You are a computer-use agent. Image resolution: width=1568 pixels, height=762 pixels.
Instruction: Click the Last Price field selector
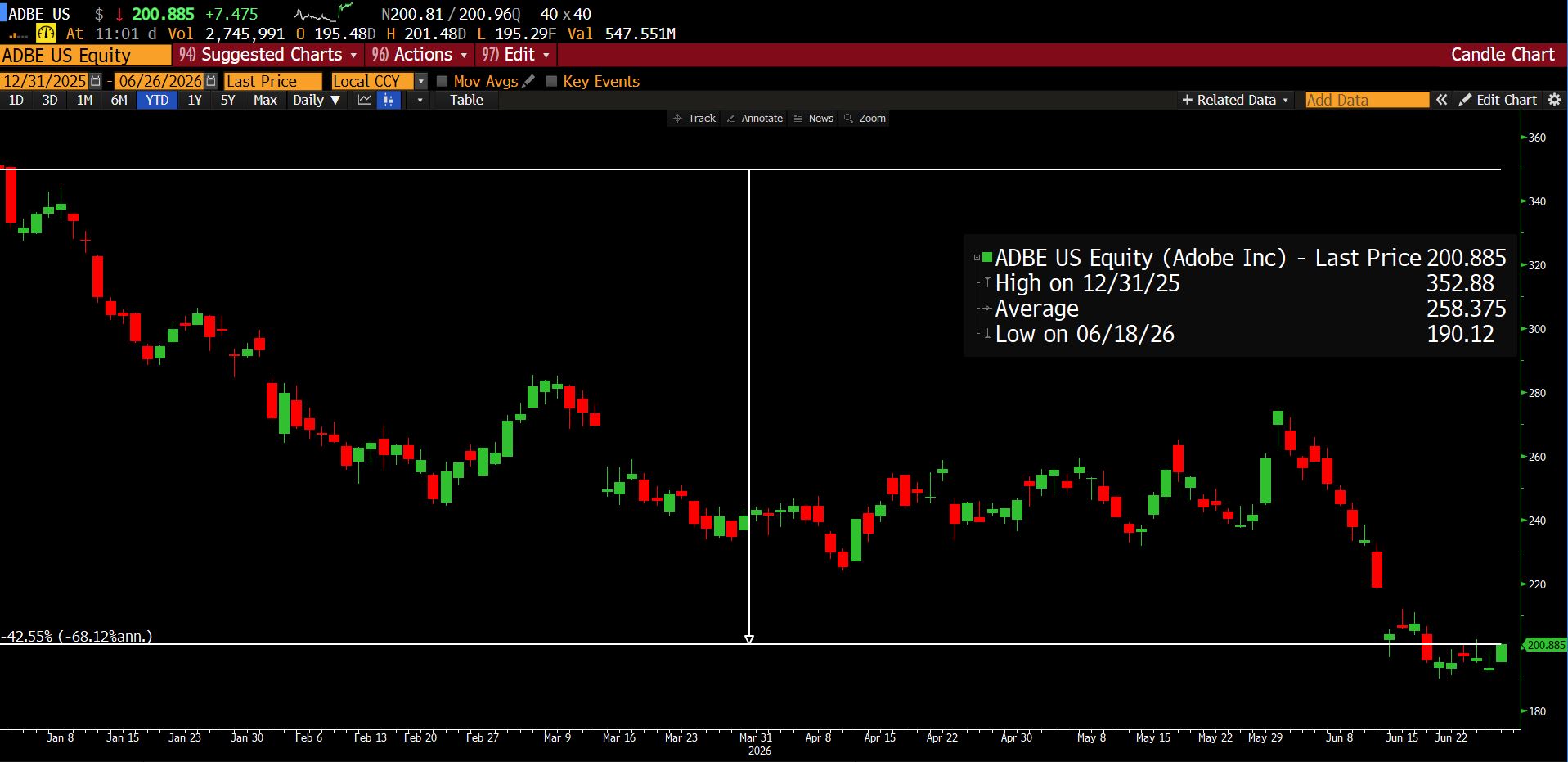pyautogui.click(x=273, y=81)
